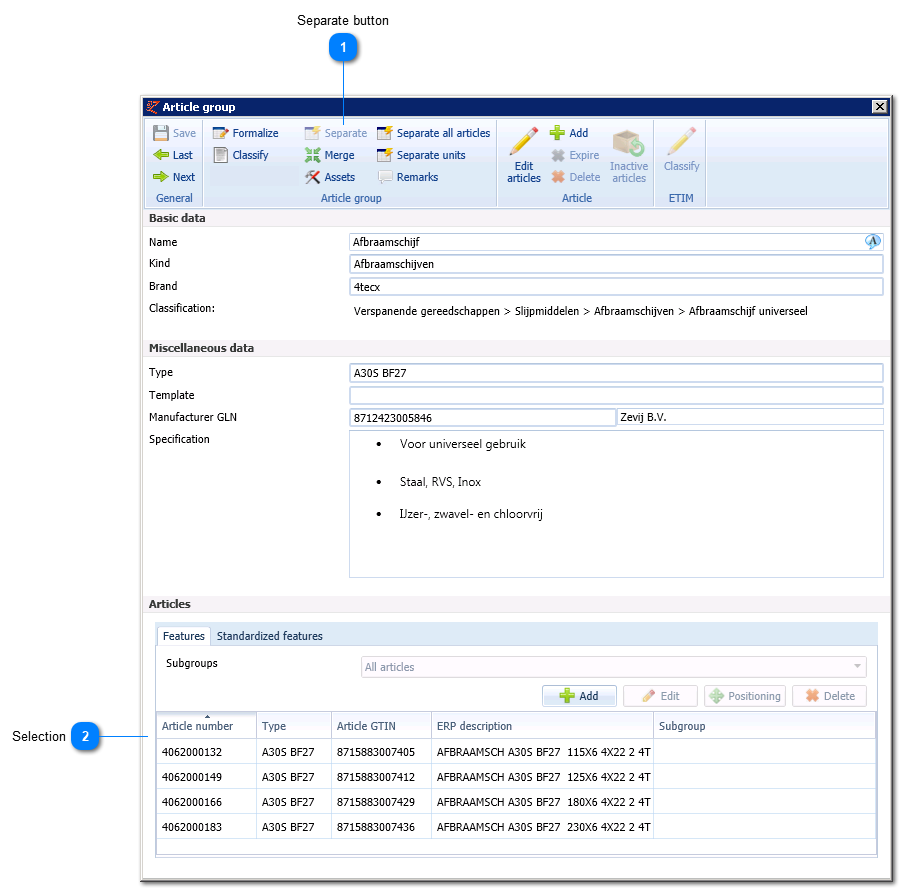This screenshot has height=891, width=902.
Task: Click the Brand input field
Action: 616,286
